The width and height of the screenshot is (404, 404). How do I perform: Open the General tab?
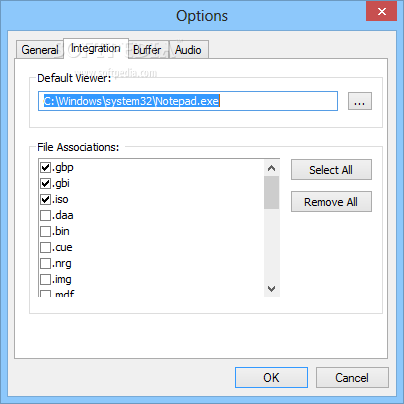40,50
